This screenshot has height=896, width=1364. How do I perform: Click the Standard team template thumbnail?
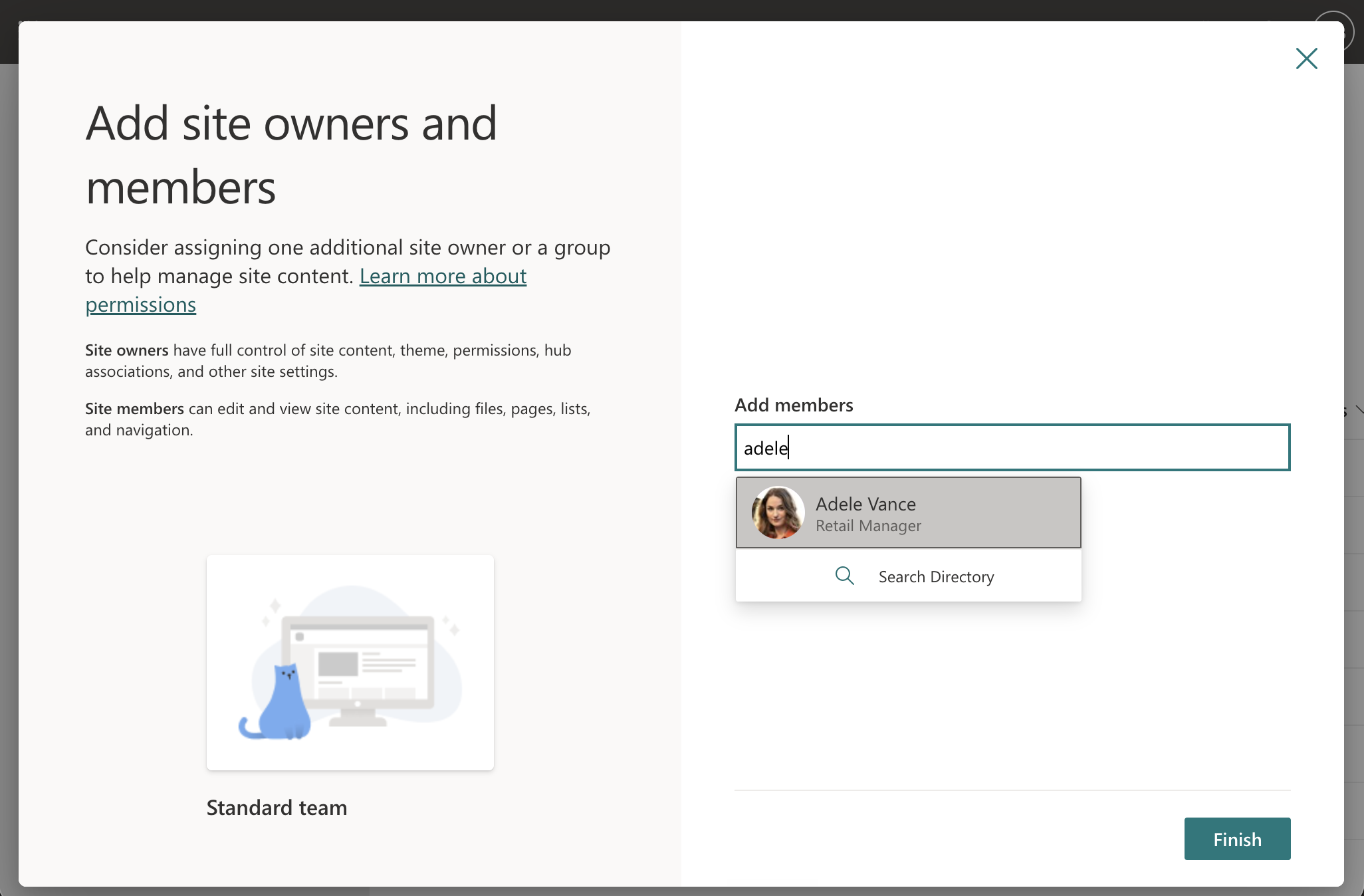pos(350,663)
